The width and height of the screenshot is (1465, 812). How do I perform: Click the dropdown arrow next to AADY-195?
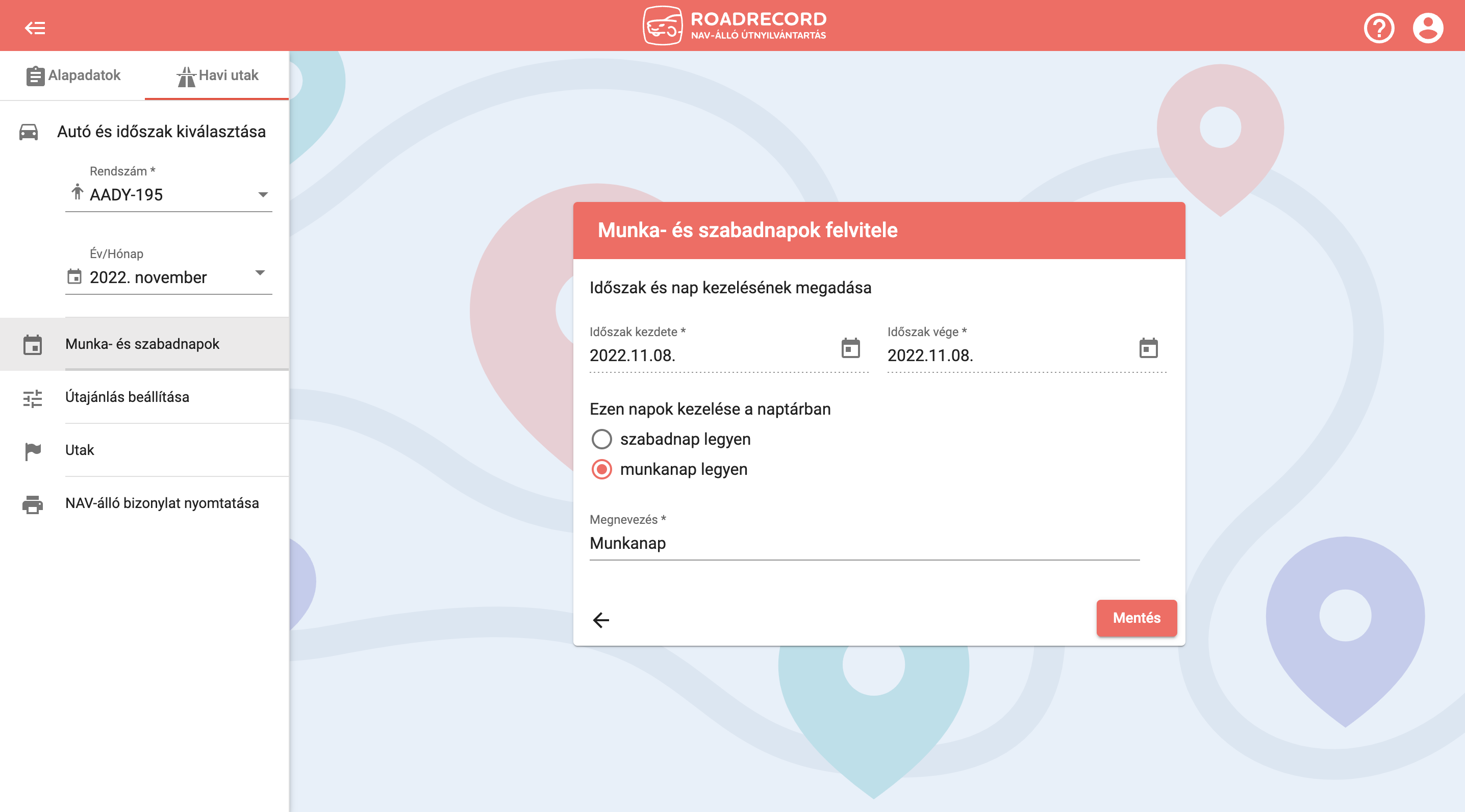pyautogui.click(x=263, y=194)
